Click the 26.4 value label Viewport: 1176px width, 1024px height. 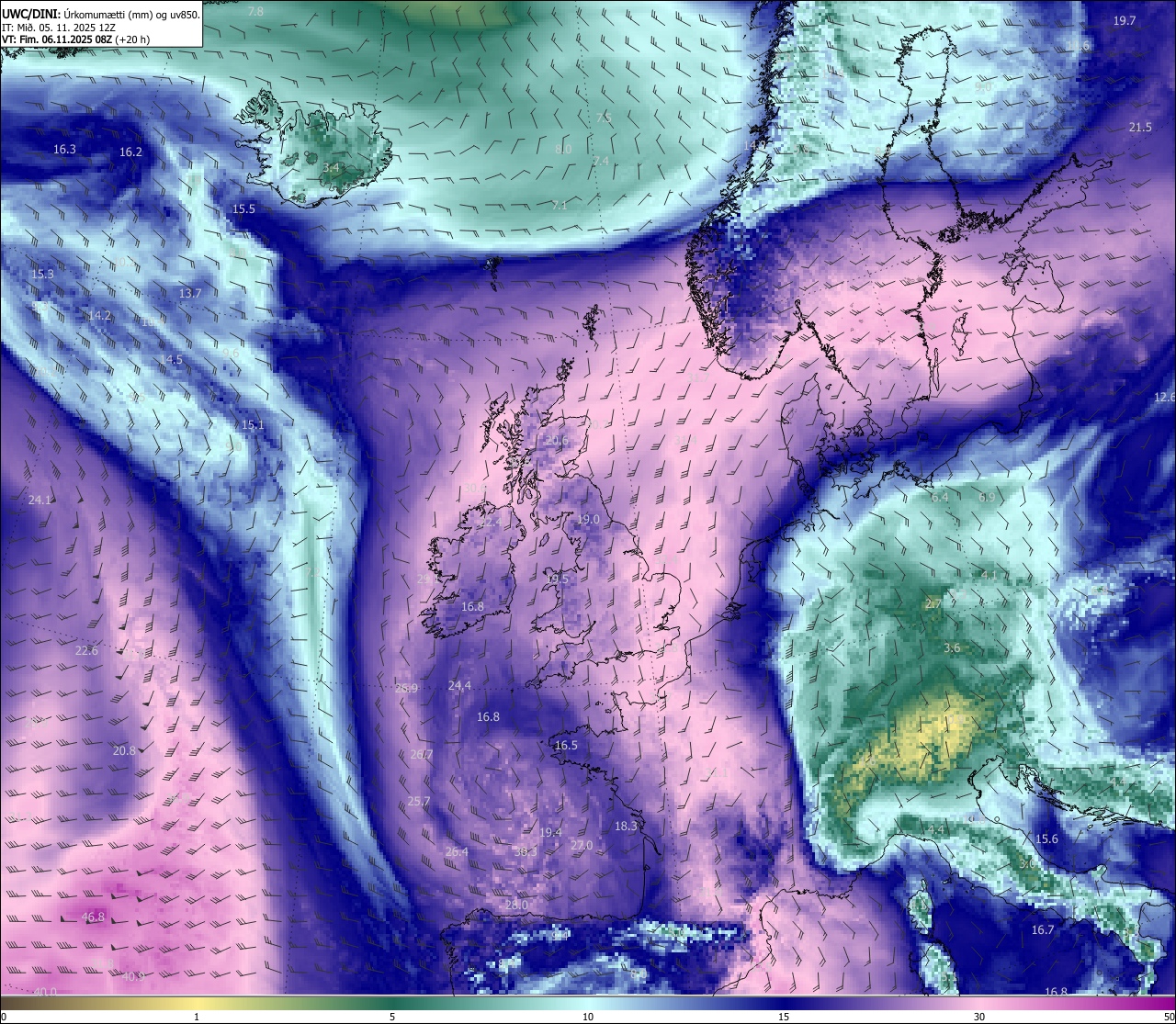(457, 852)
